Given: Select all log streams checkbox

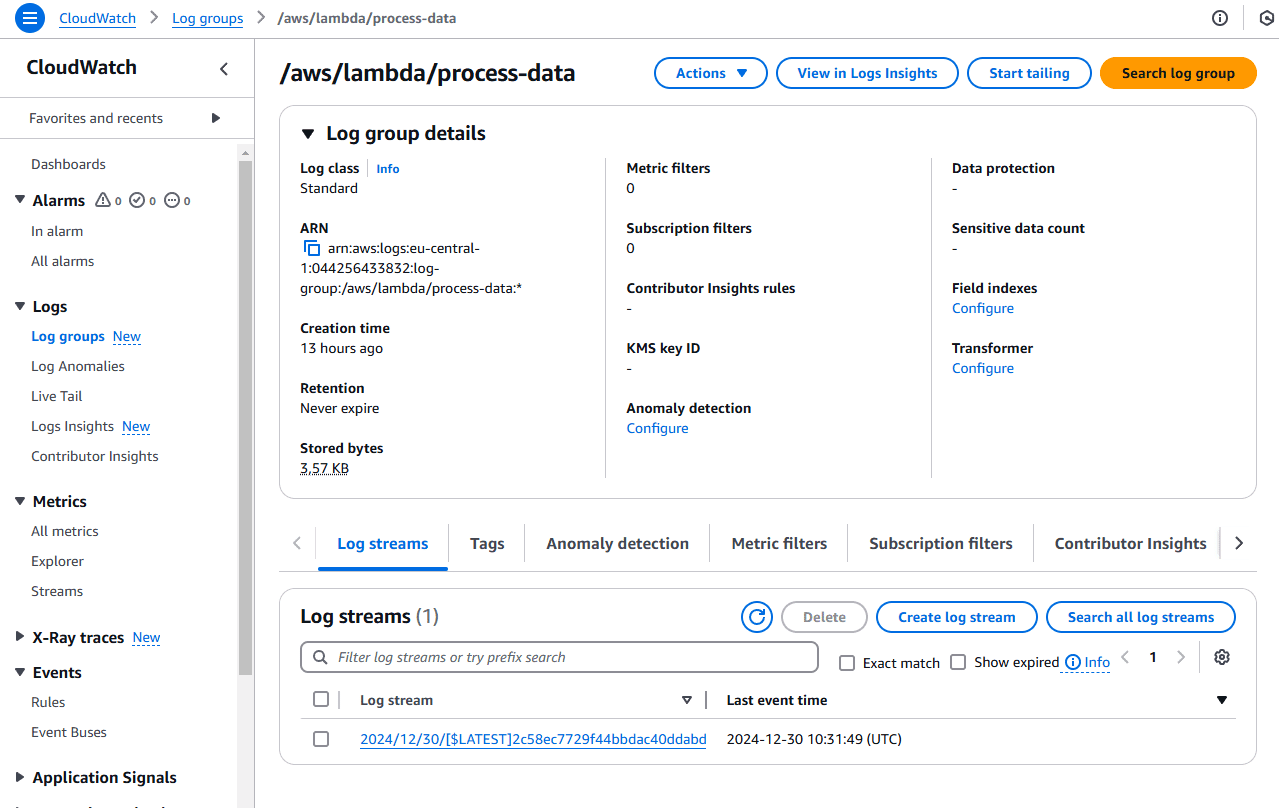Looking at the screenshot, I should [x=321, y=699].
